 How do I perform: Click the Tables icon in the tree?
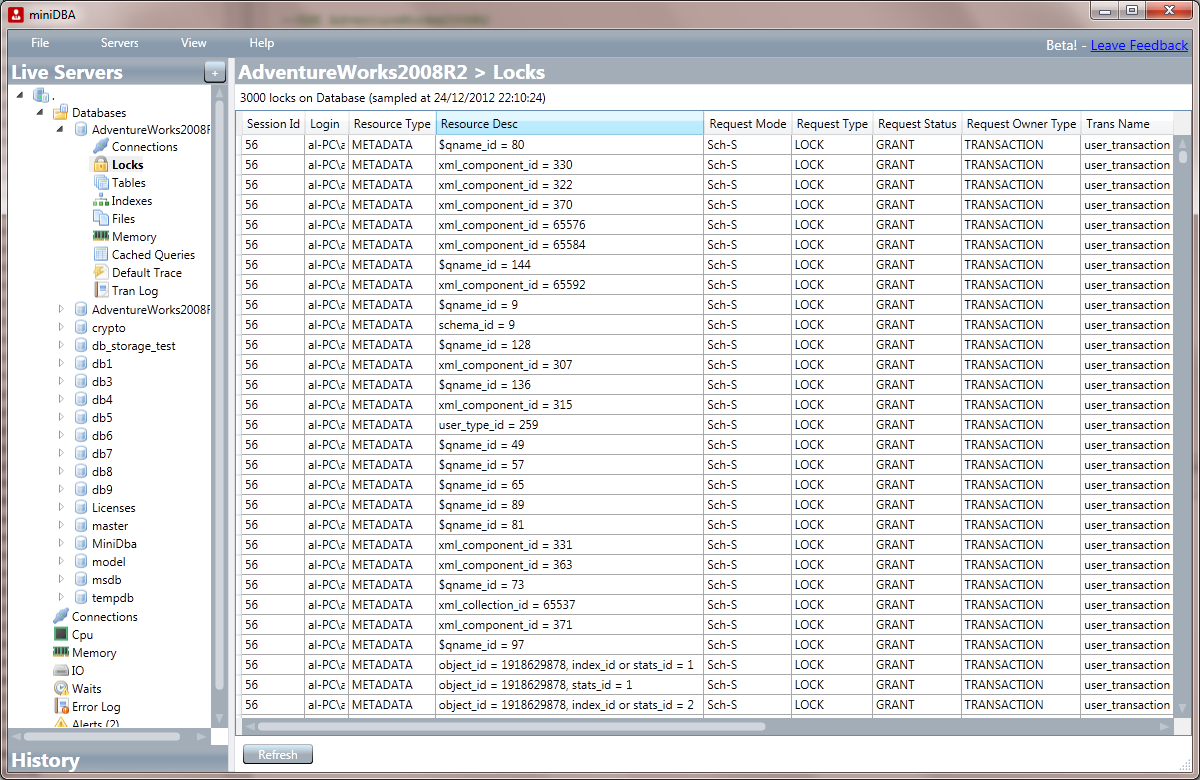click(x=101, y=182)
